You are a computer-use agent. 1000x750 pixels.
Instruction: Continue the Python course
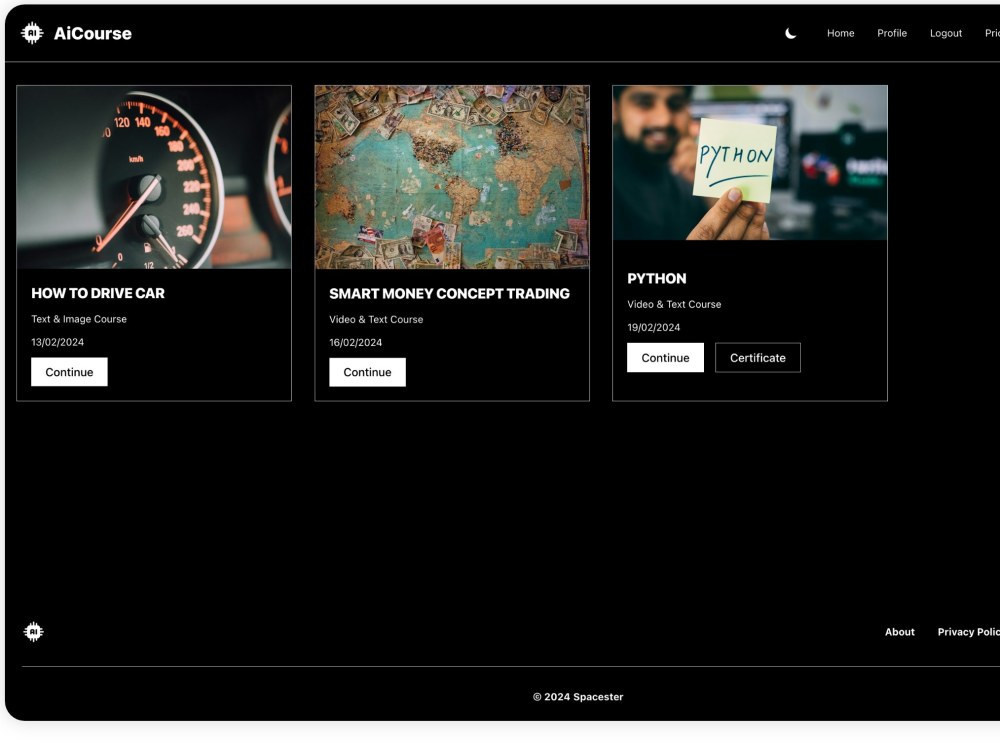pyautogui.click(x=665, y=358)
